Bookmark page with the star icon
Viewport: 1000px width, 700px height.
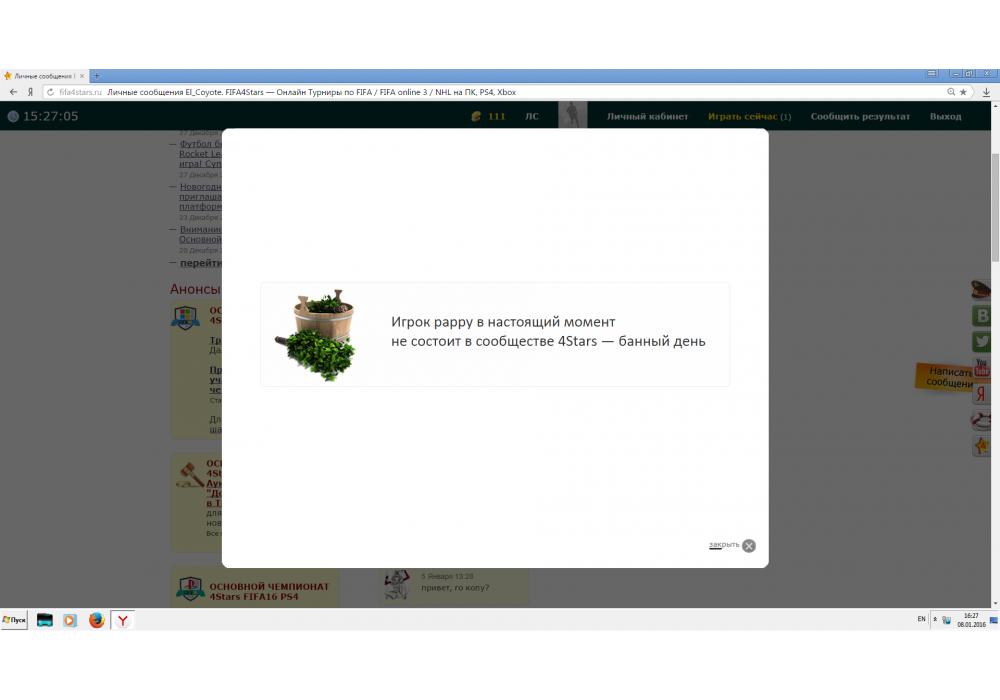[963, 92]
